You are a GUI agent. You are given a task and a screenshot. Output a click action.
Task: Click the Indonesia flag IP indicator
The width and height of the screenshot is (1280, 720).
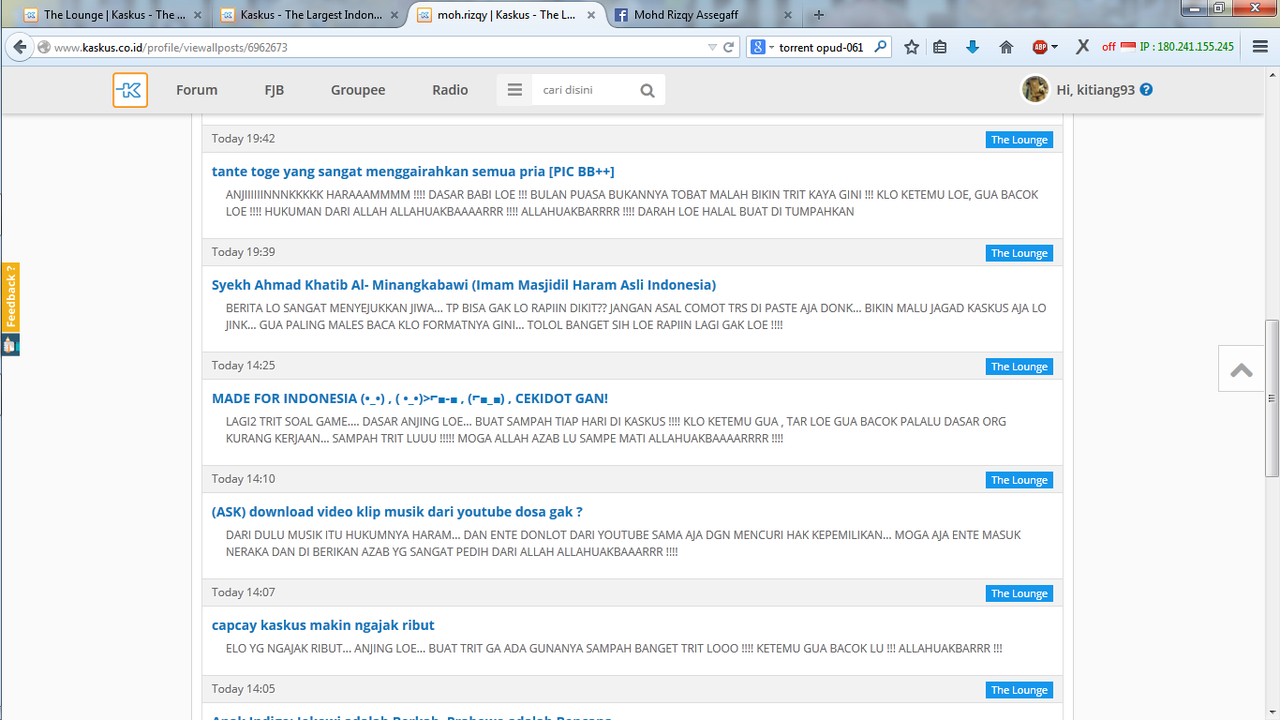[1128, 46]
